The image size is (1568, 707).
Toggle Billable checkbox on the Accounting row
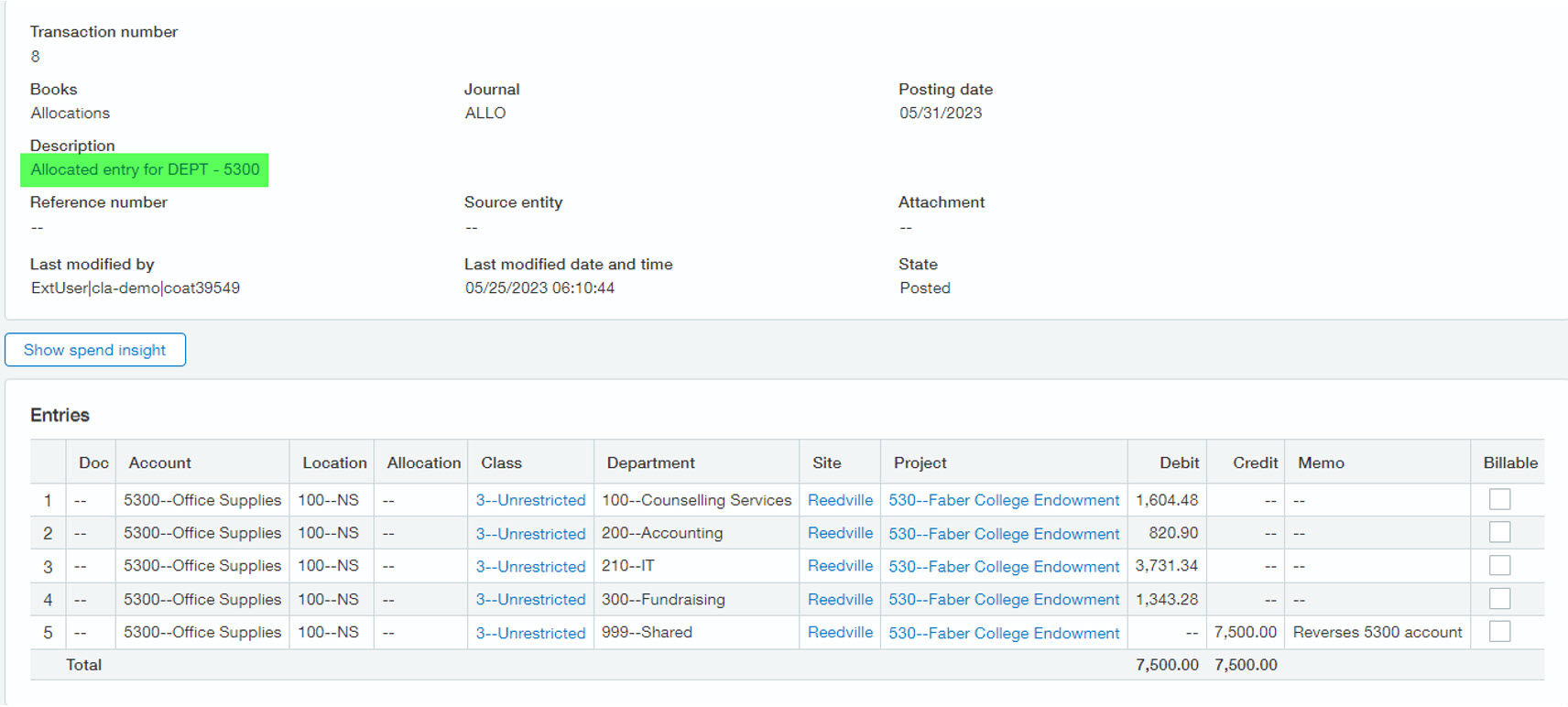1499,532
